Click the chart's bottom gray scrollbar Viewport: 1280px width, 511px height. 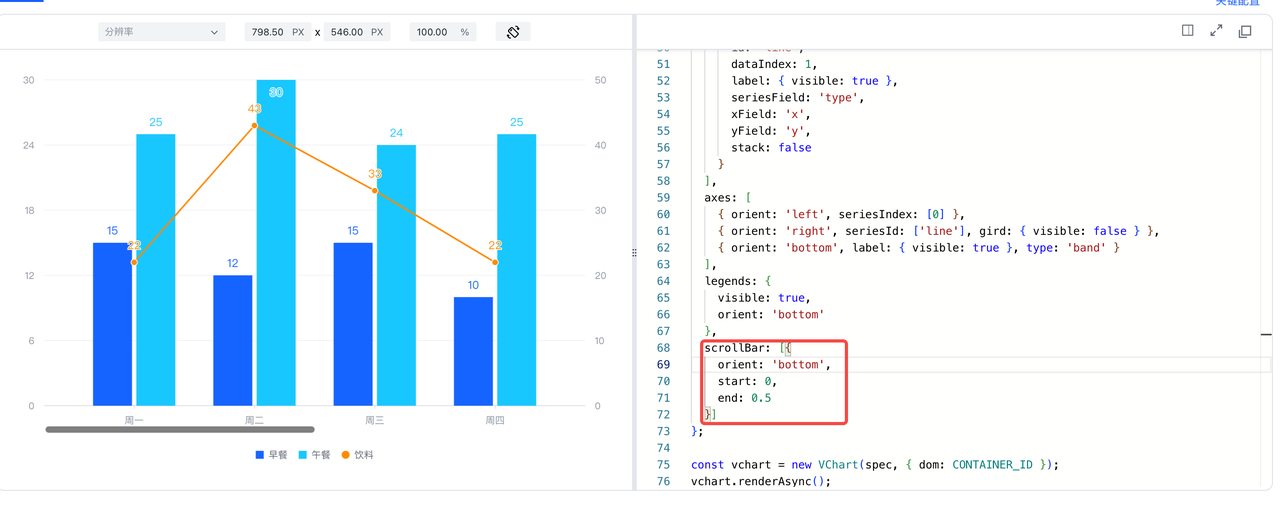coord(180,430)
